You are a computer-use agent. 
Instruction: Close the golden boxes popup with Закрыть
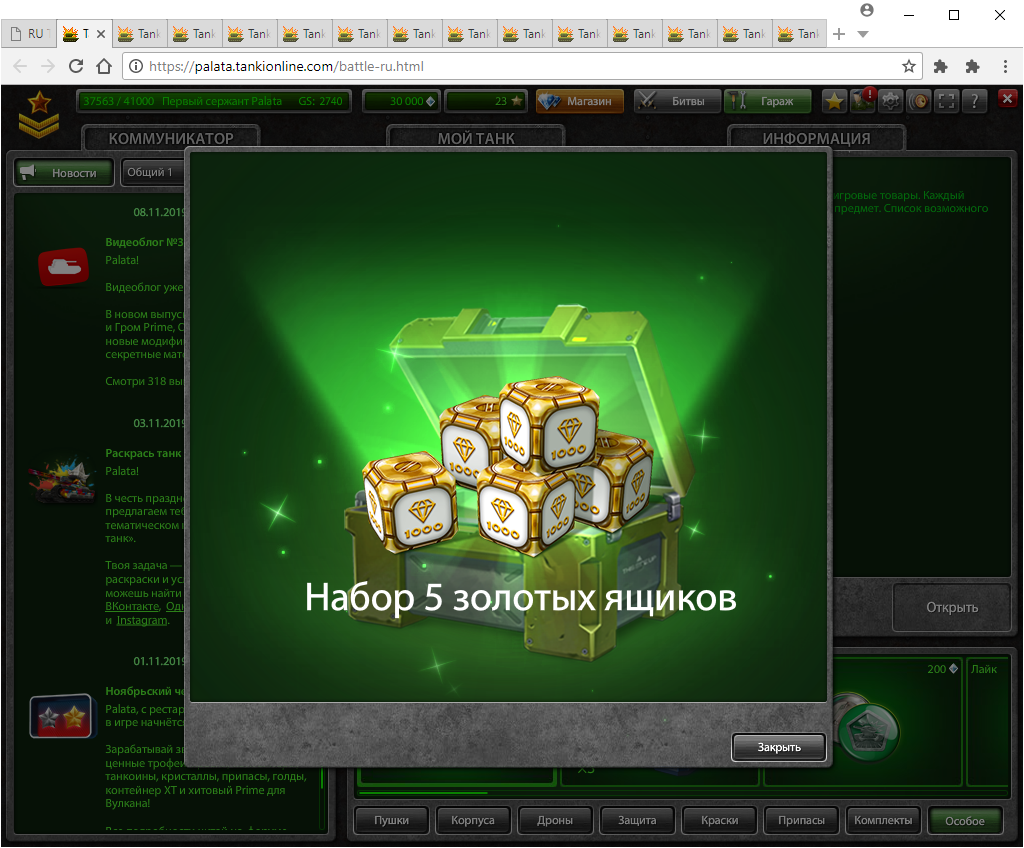(778, 747)
